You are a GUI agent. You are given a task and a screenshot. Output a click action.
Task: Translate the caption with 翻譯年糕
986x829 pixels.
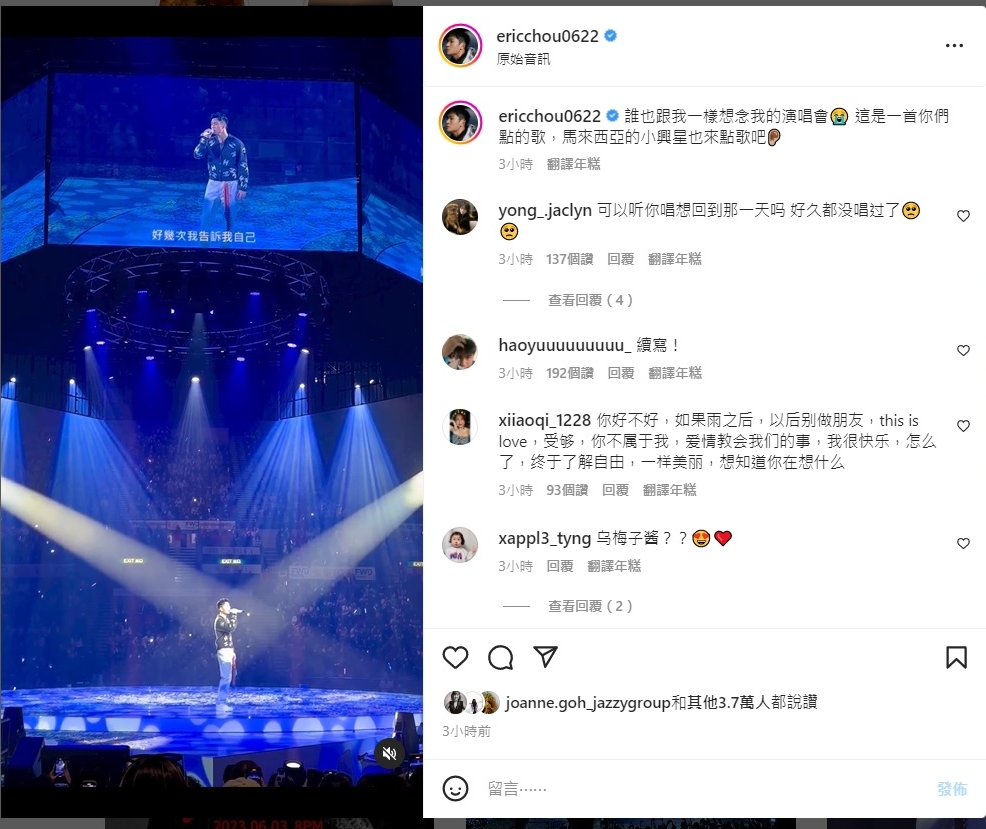573,164
